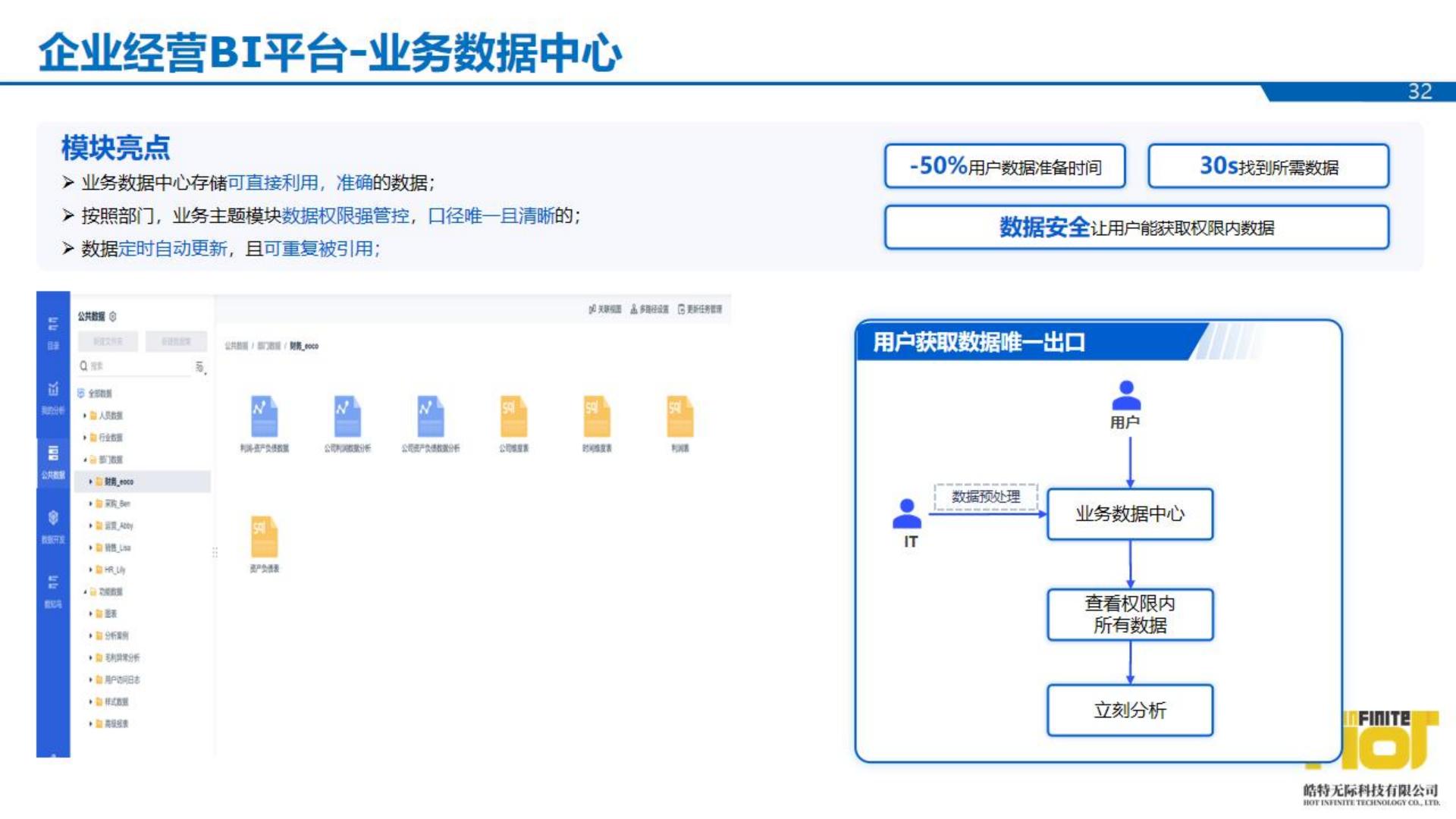Click the settings gear beside 公共数据
This screenshot has height=819, width=1456.
(x=113, y=316)
